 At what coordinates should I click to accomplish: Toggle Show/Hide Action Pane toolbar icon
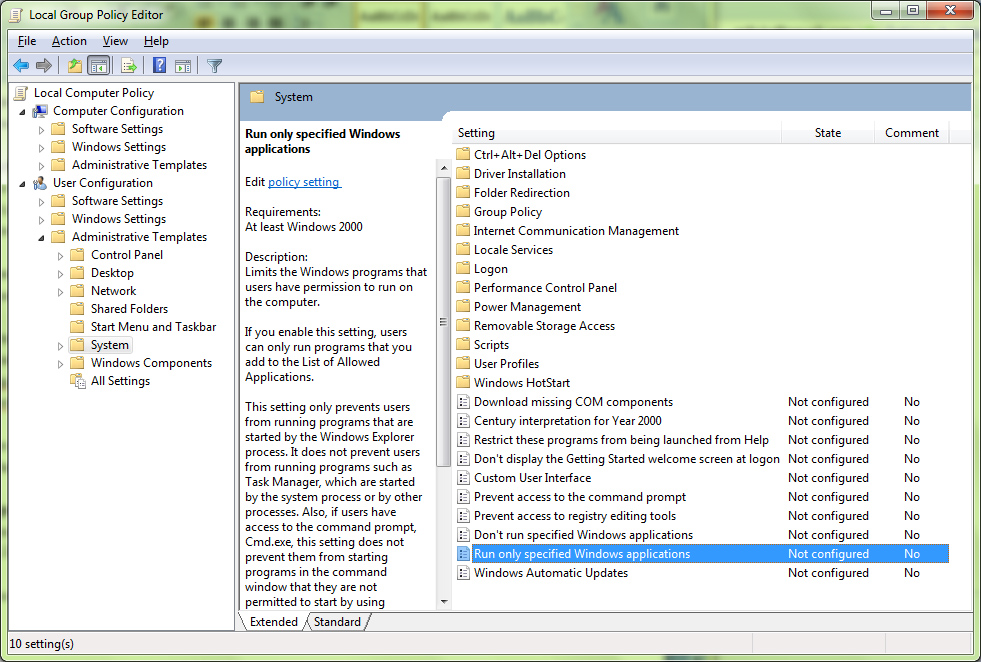point(183,66)
